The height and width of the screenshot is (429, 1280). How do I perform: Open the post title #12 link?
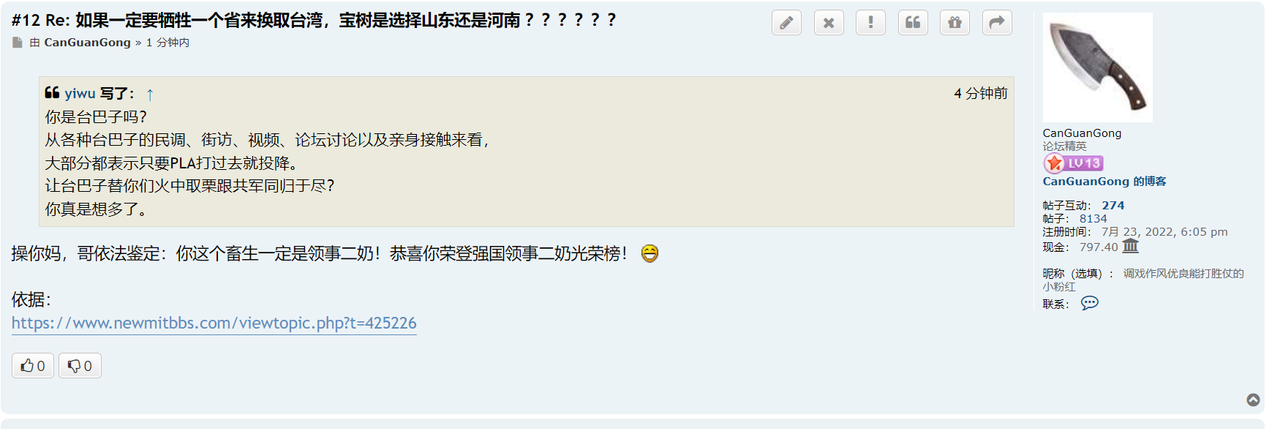coord(314,19)
